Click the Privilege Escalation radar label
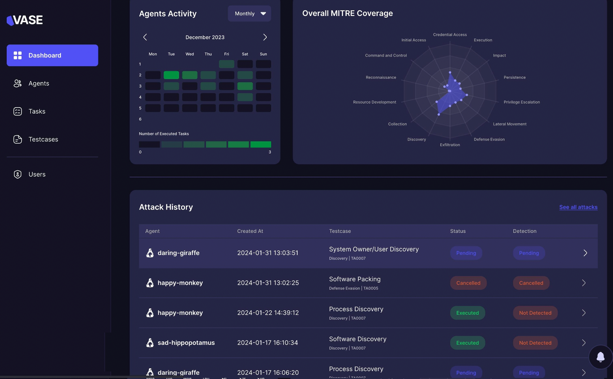This screenshot has height=379, width=613. click(522, 102)
